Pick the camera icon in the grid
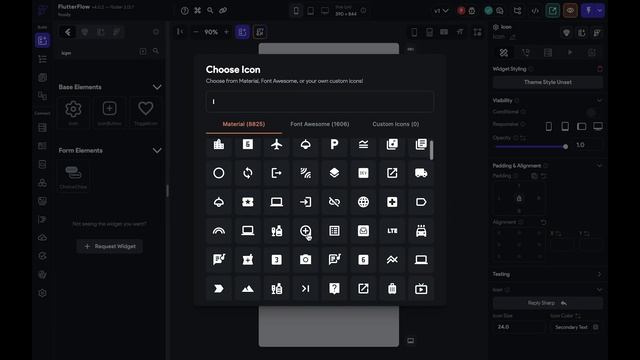Image resolution: width=640 pixels, height=360 pixels. 305,260
